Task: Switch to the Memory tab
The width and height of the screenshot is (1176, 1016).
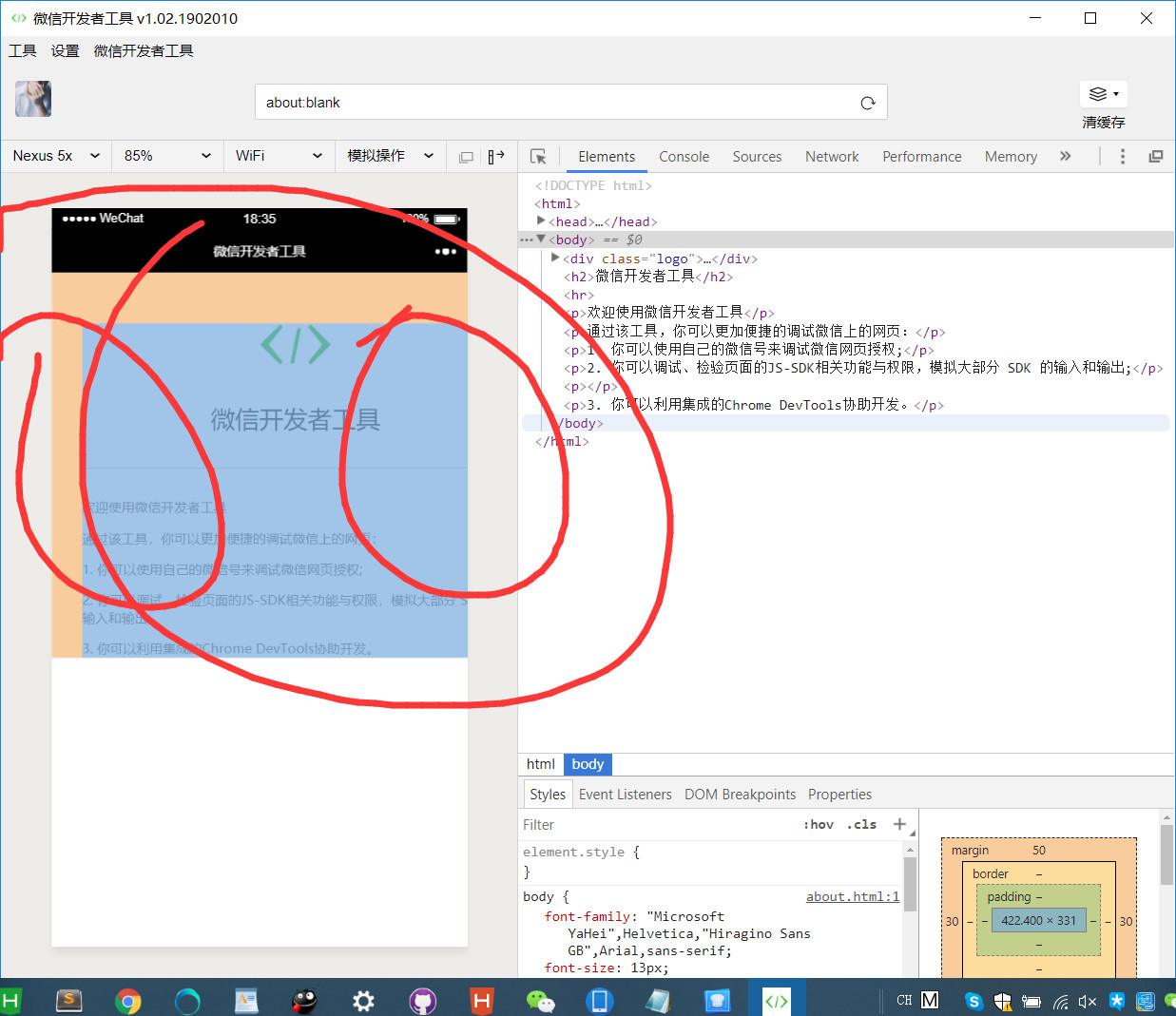Action: point(1011,157)
